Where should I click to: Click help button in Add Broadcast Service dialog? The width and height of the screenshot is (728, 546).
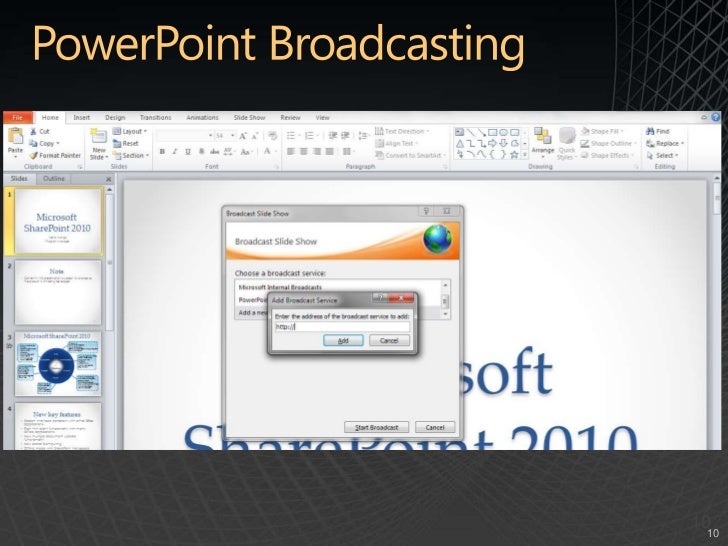(x=379, y=298)
